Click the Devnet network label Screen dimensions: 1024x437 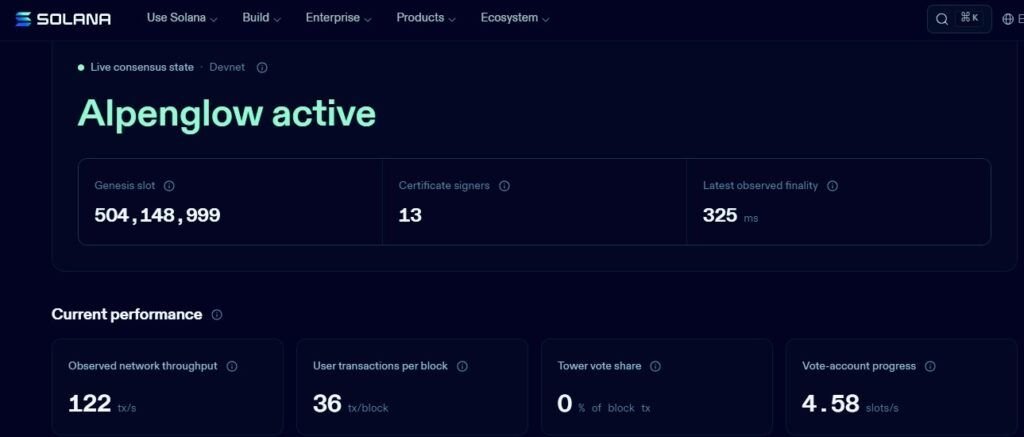[x=227, y=67]
